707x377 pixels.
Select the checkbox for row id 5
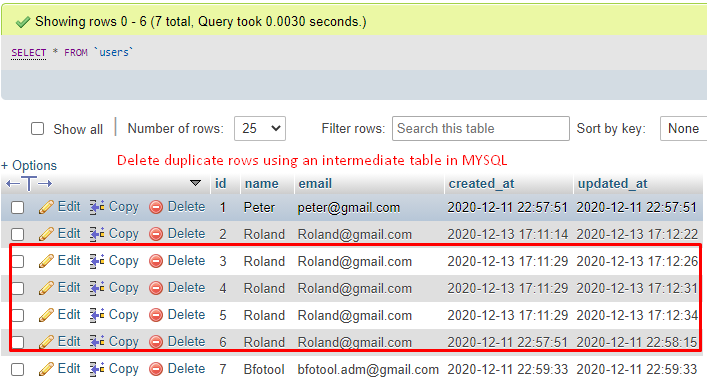click(18, 316)
